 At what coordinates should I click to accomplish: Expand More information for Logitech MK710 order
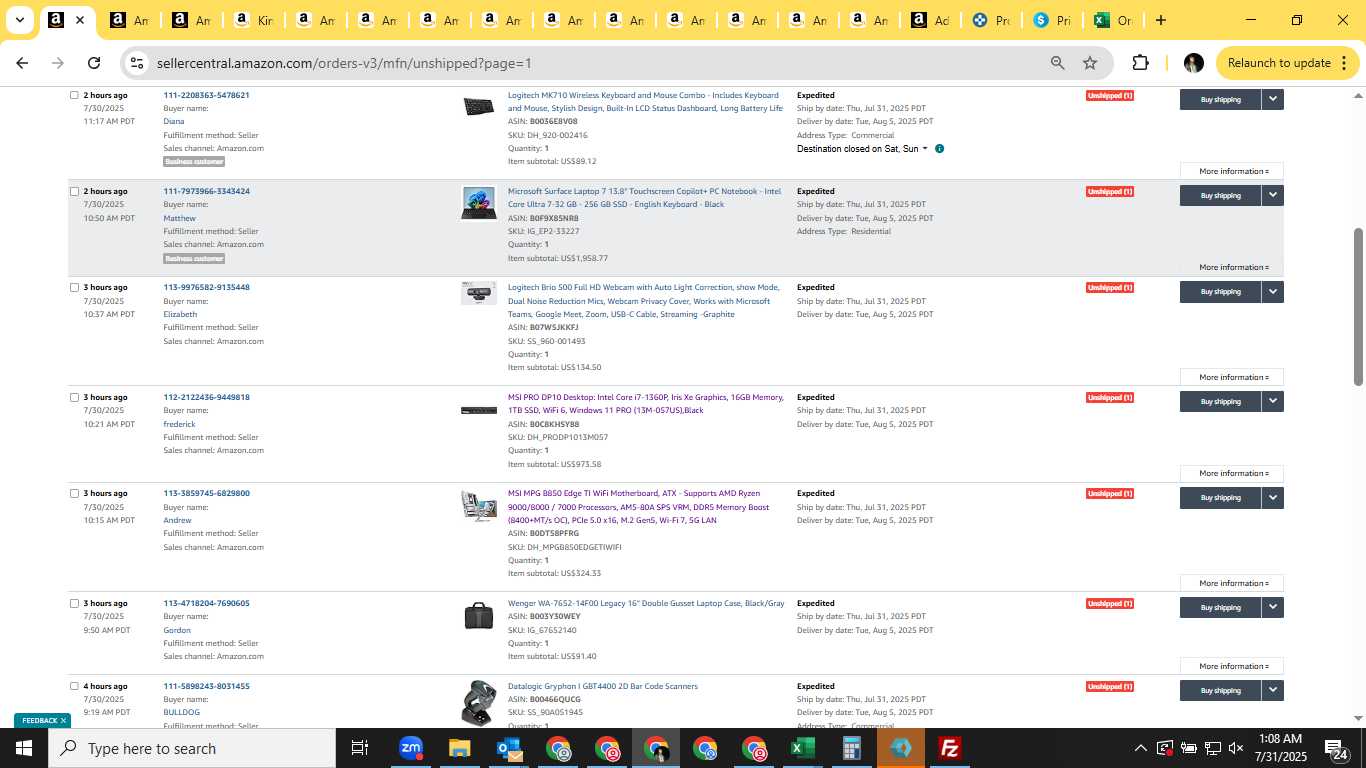click(1232, 171)
